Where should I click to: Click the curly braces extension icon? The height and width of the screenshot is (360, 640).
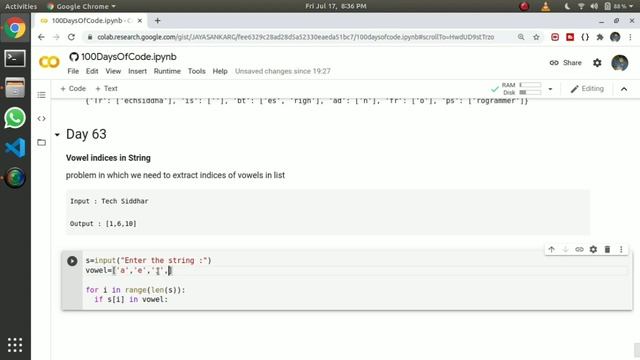(585, 37)
